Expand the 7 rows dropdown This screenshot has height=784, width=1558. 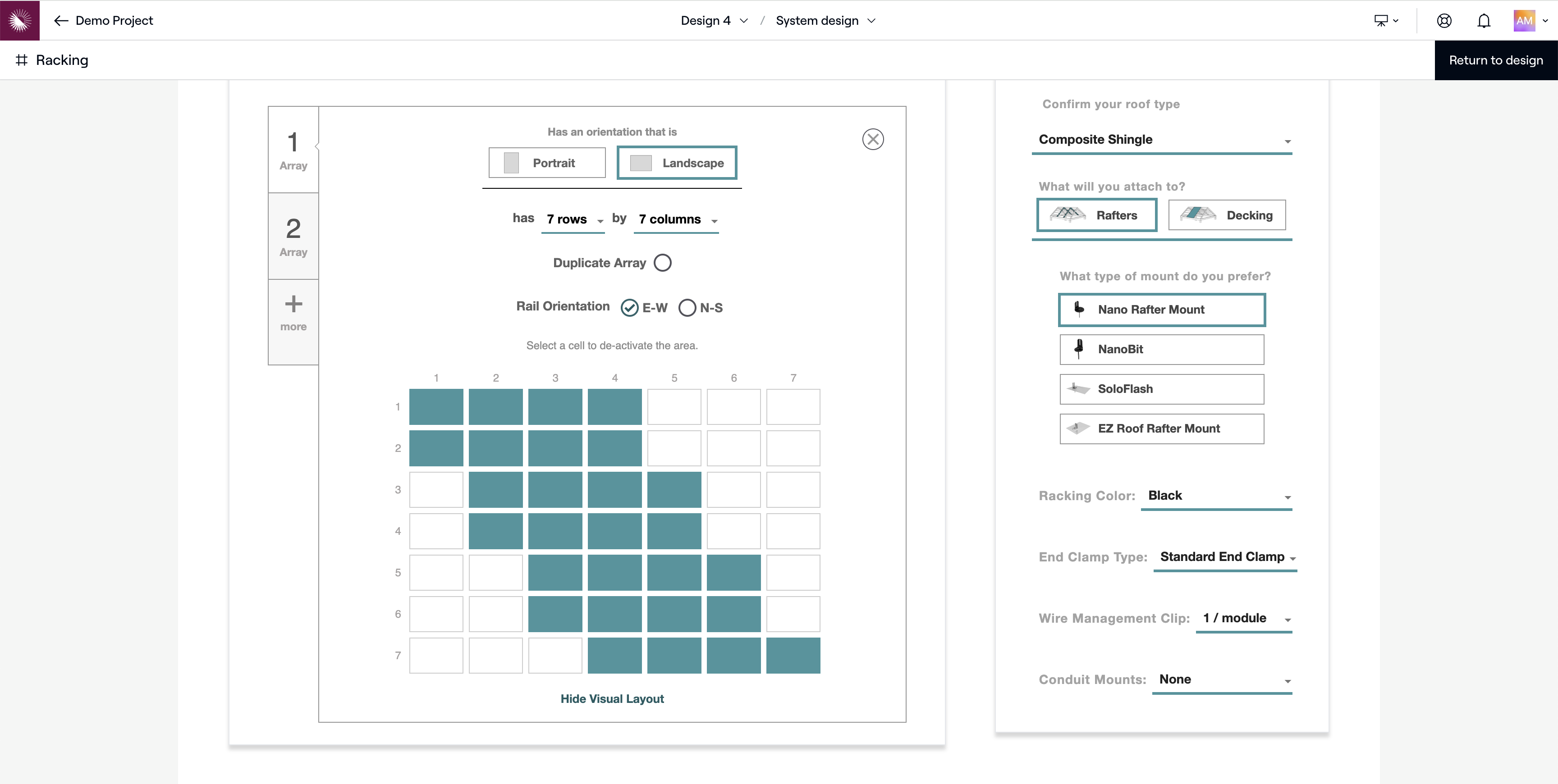(x=573, y=219)
